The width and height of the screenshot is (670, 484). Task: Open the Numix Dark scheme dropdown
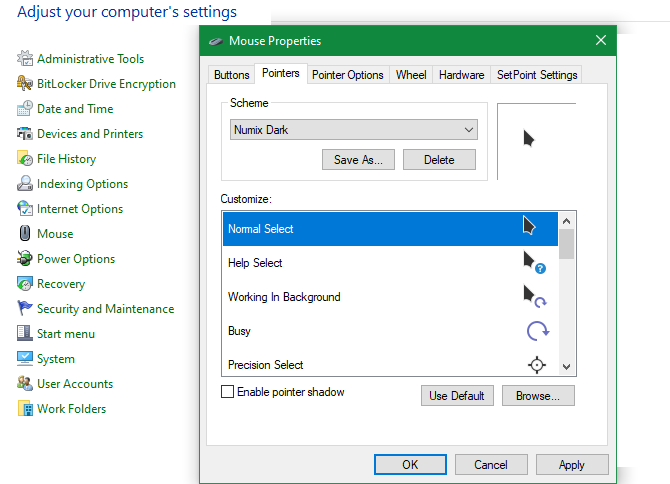(x=353, y=129)
